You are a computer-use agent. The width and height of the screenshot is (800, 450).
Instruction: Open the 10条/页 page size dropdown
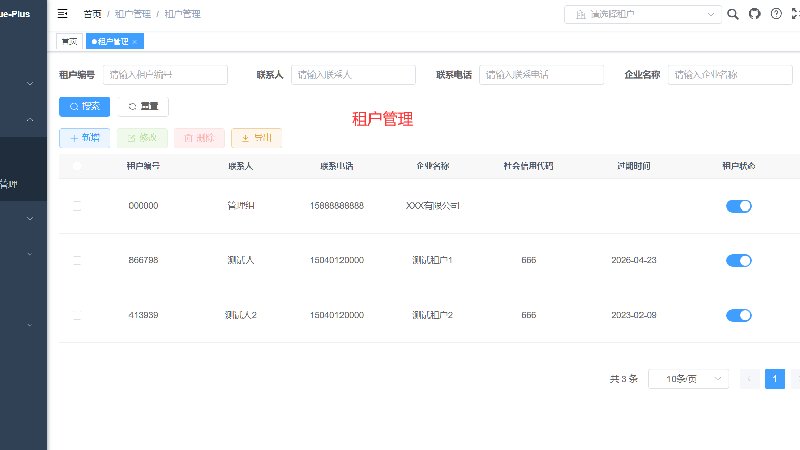688,379
